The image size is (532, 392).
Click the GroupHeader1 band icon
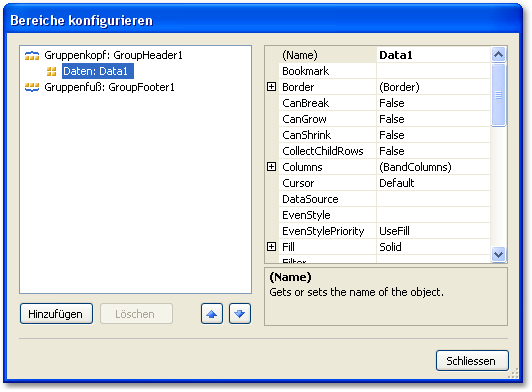coord(32,55)
